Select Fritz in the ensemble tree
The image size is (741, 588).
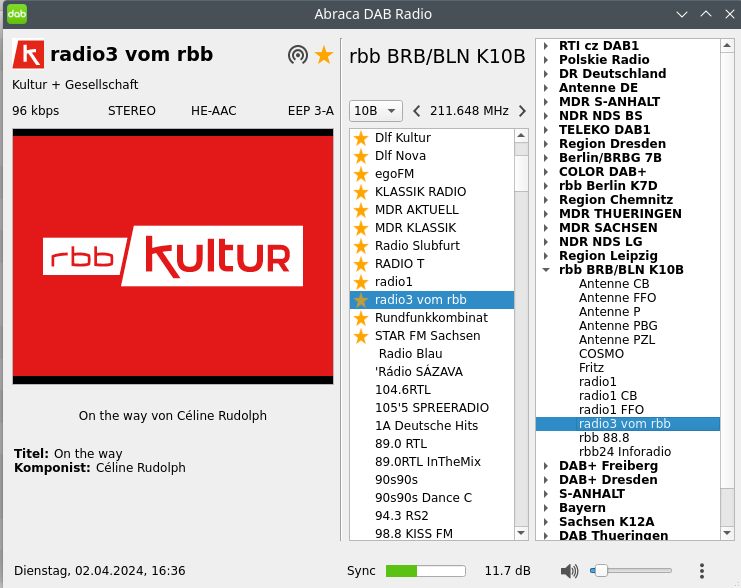(x=591, y=368)
